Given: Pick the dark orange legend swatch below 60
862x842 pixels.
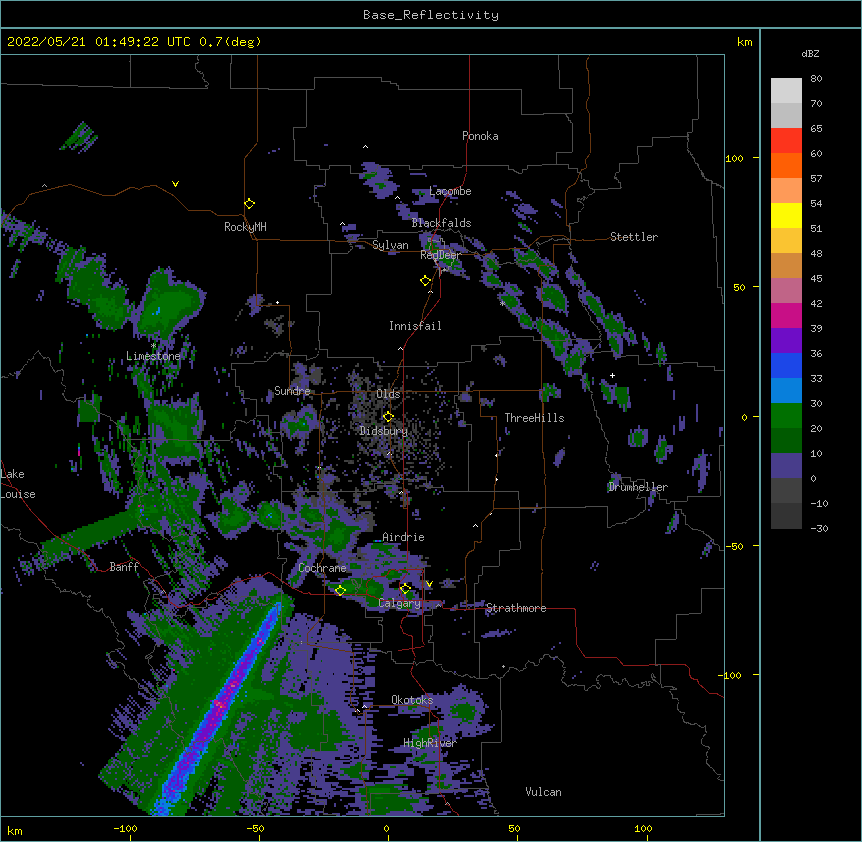Looking at the screenshot, I should point(786,165).
